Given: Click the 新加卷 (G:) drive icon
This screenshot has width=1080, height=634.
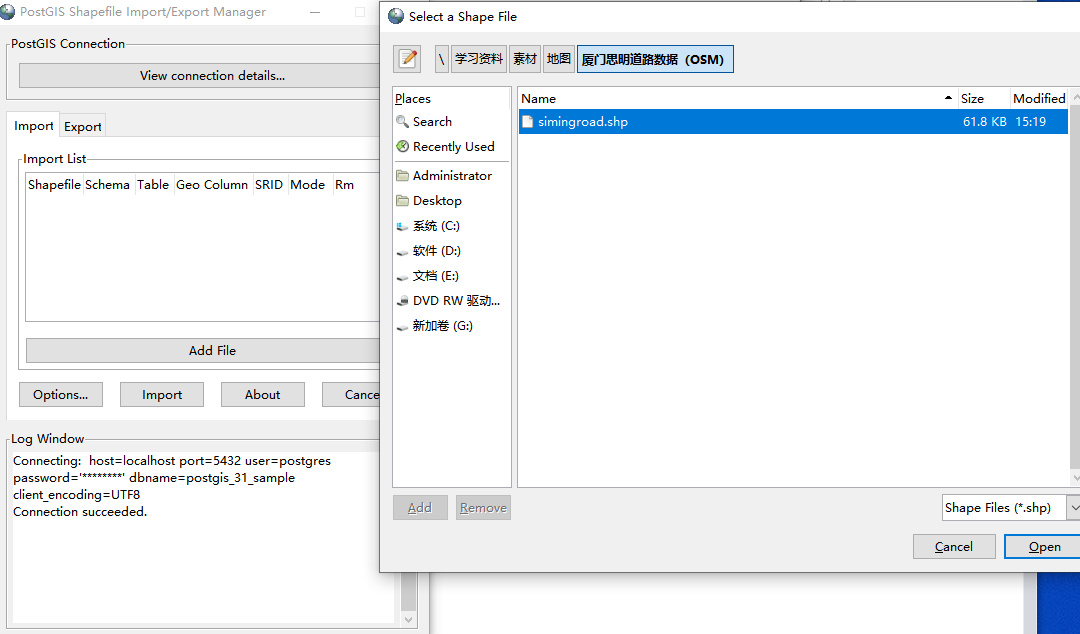Looking at the screenshot, I should tap(402, 327).
